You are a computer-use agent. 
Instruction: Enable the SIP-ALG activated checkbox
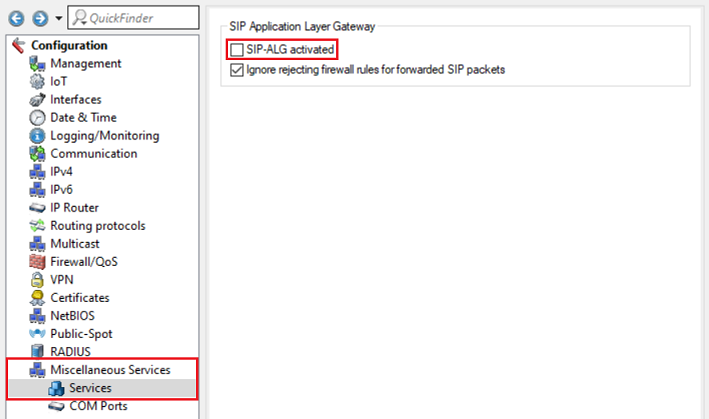pyautogui.click(x=237, y=49)
